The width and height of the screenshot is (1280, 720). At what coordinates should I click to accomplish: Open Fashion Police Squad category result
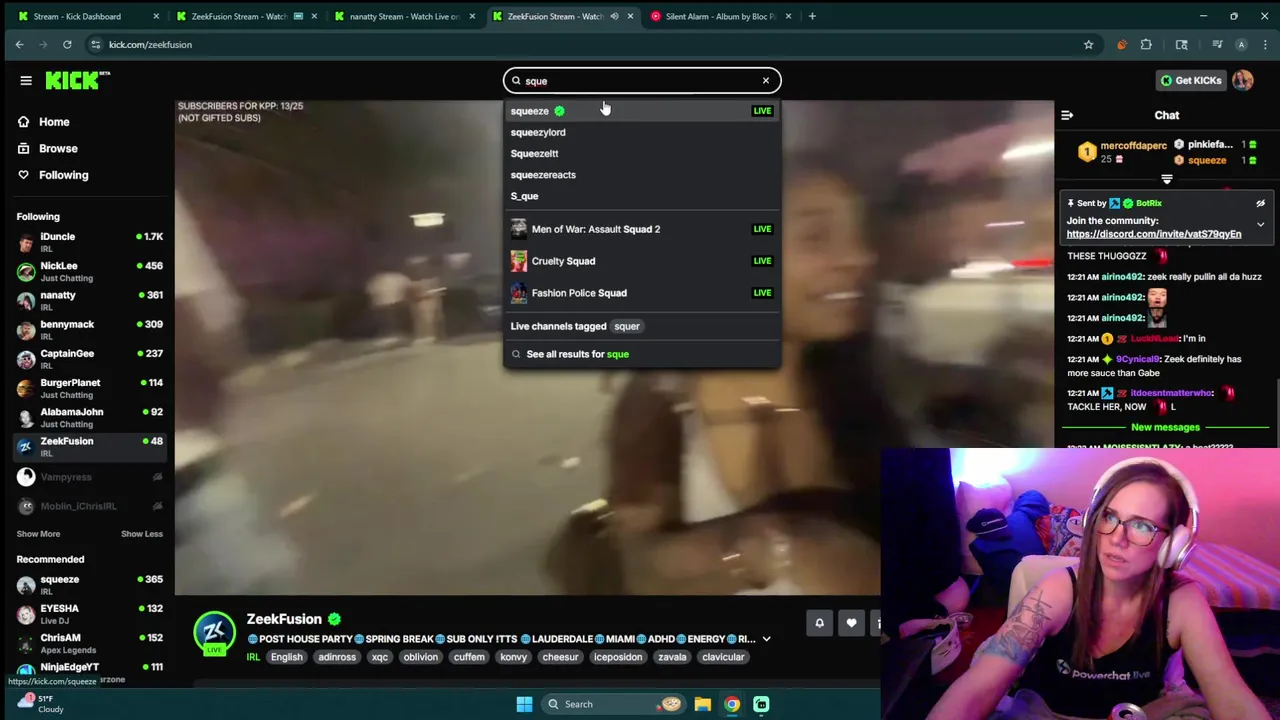tap(641, 293)
